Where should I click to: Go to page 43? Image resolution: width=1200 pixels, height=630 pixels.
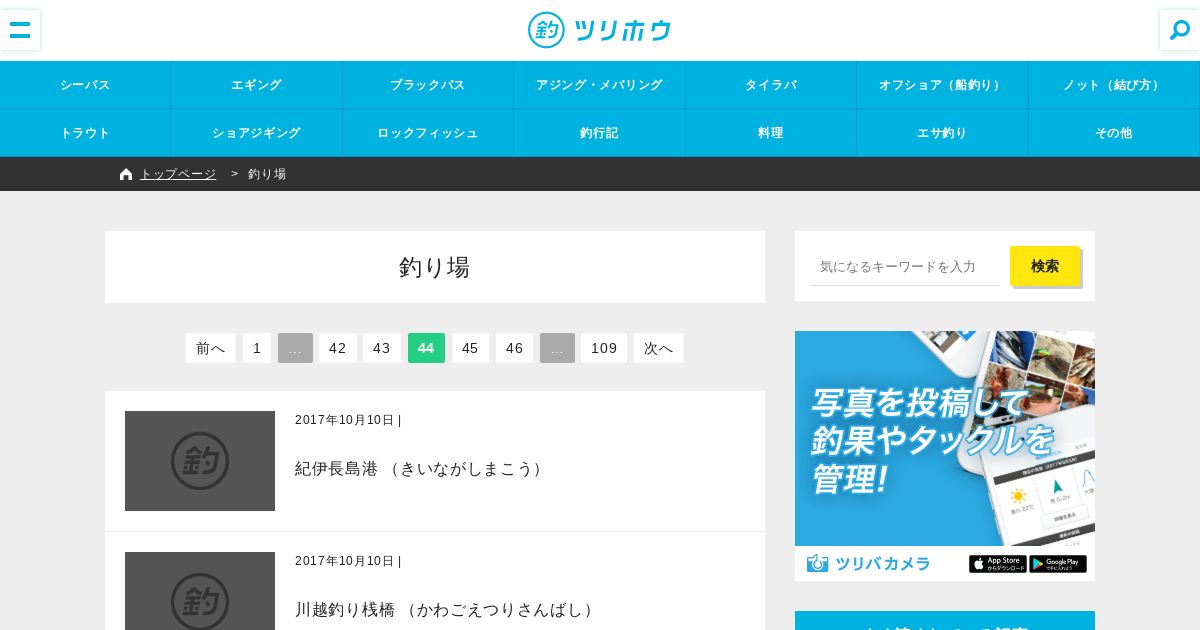click(382, 348)
